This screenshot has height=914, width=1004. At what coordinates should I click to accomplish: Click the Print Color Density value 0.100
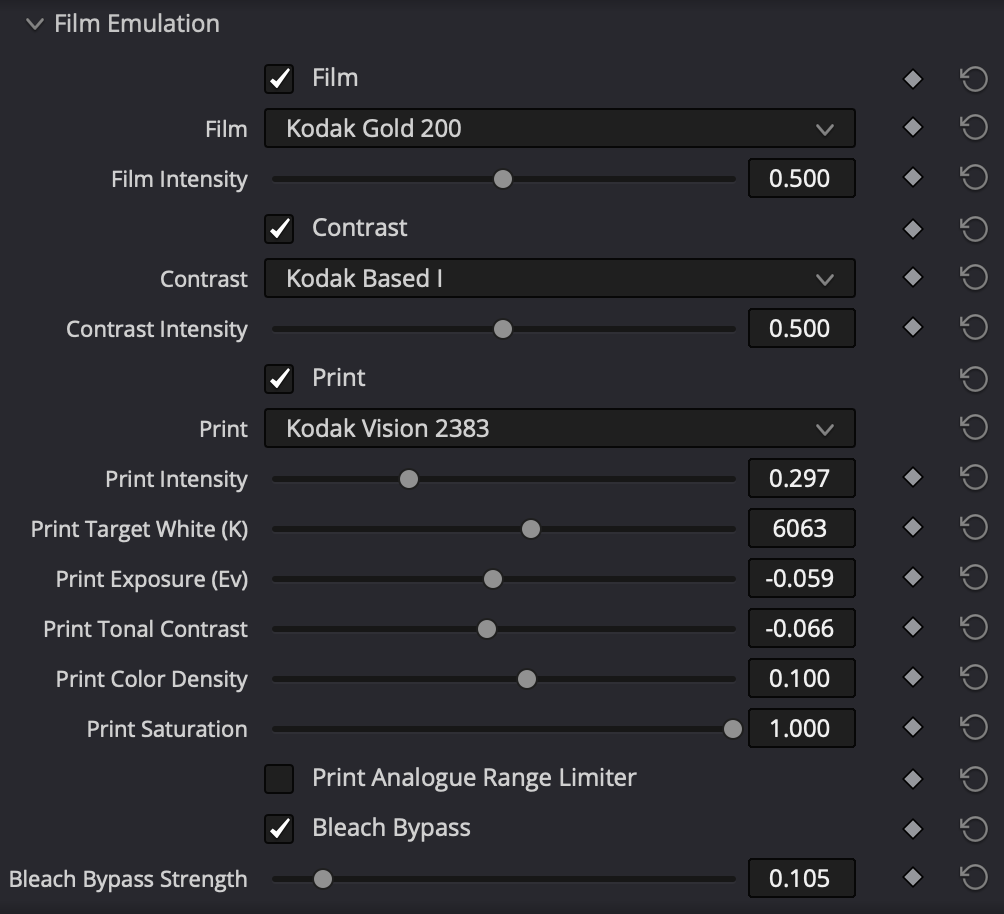[x=802, y=678]
